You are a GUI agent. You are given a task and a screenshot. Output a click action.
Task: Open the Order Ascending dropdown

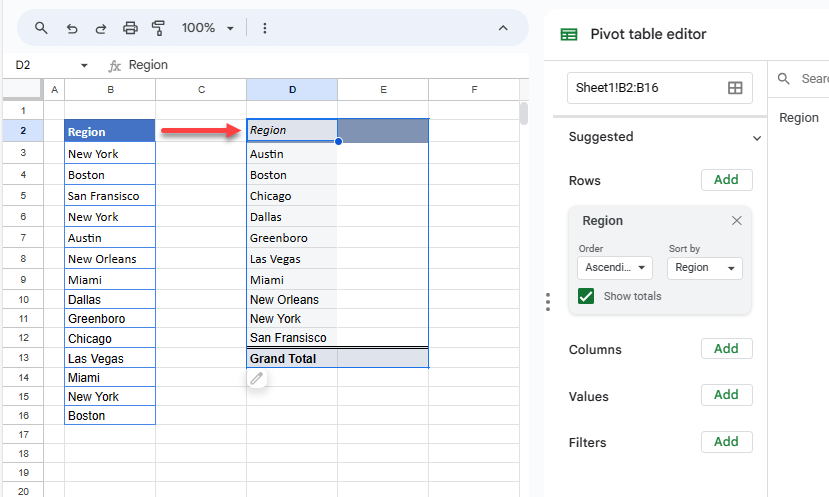click(615, 268)
